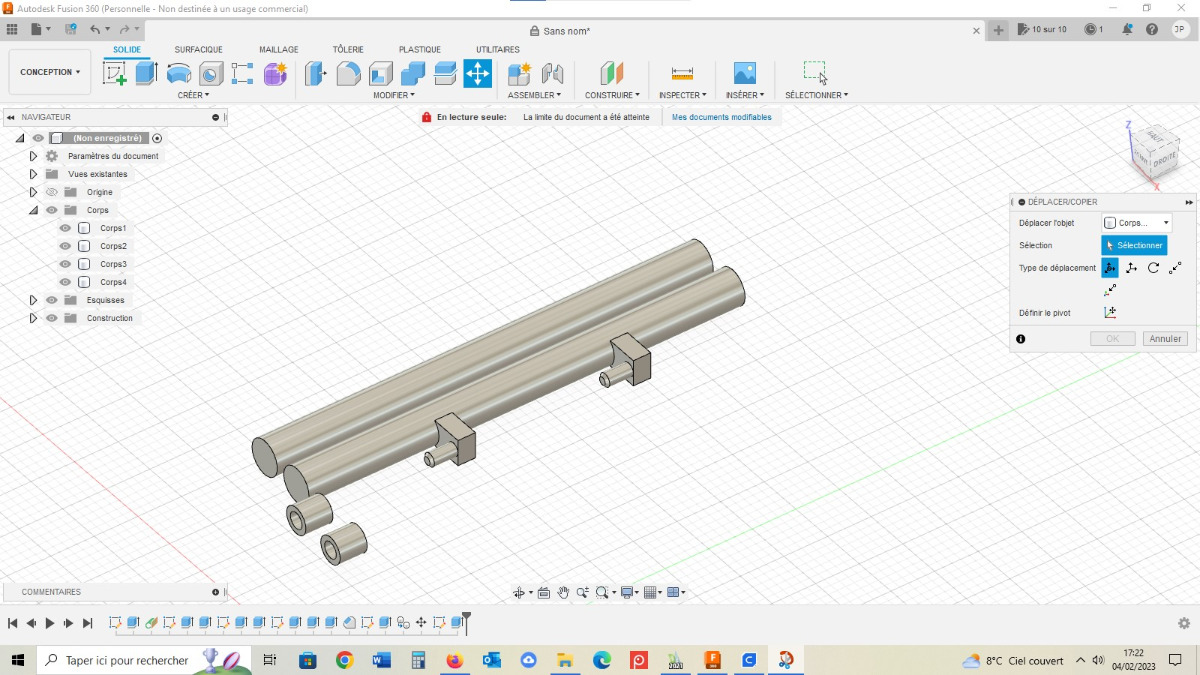This screenshot has height=675, width=1200.
Task: Toggle visibility of the Esquisses folder
Action: [x=52, y=300]
